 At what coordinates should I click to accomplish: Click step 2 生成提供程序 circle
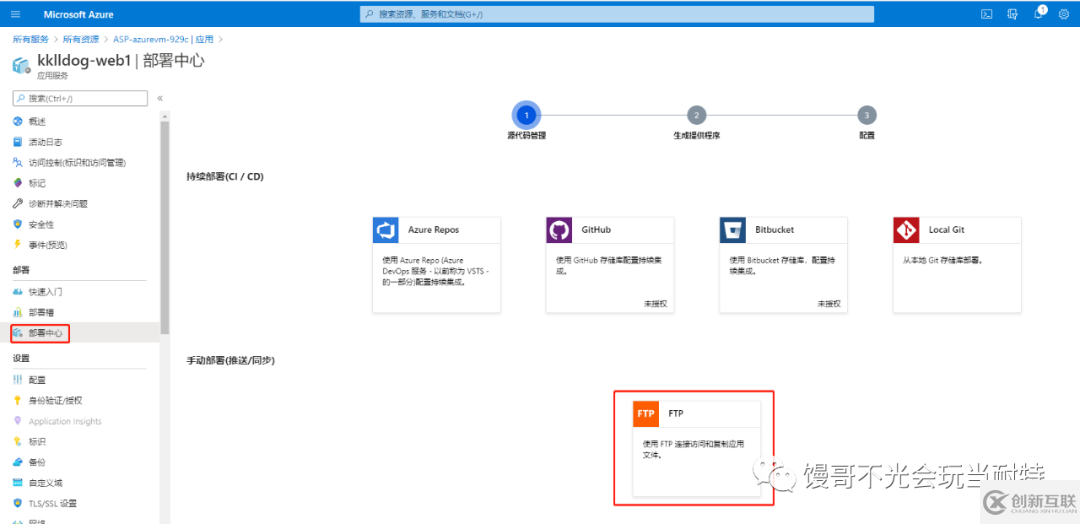(696, 115)
